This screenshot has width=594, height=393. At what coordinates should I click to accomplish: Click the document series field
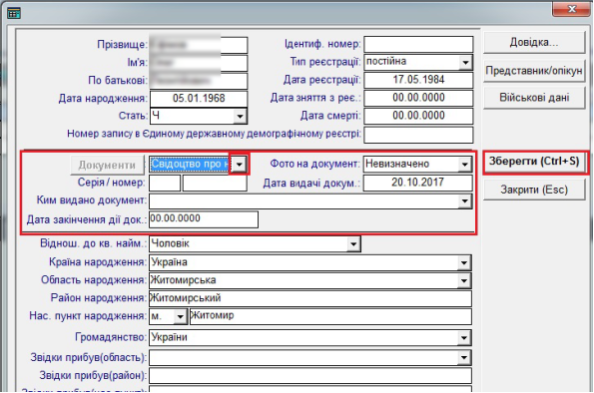point(165,183)
